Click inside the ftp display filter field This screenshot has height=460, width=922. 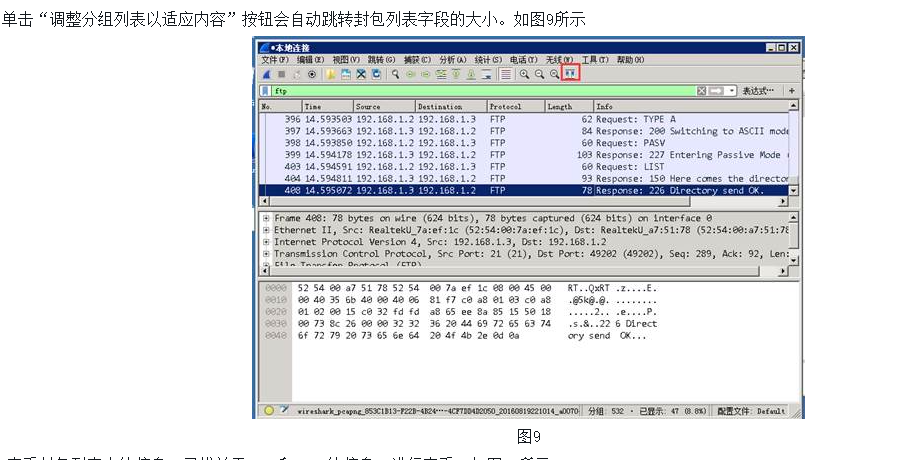[482, 91]
